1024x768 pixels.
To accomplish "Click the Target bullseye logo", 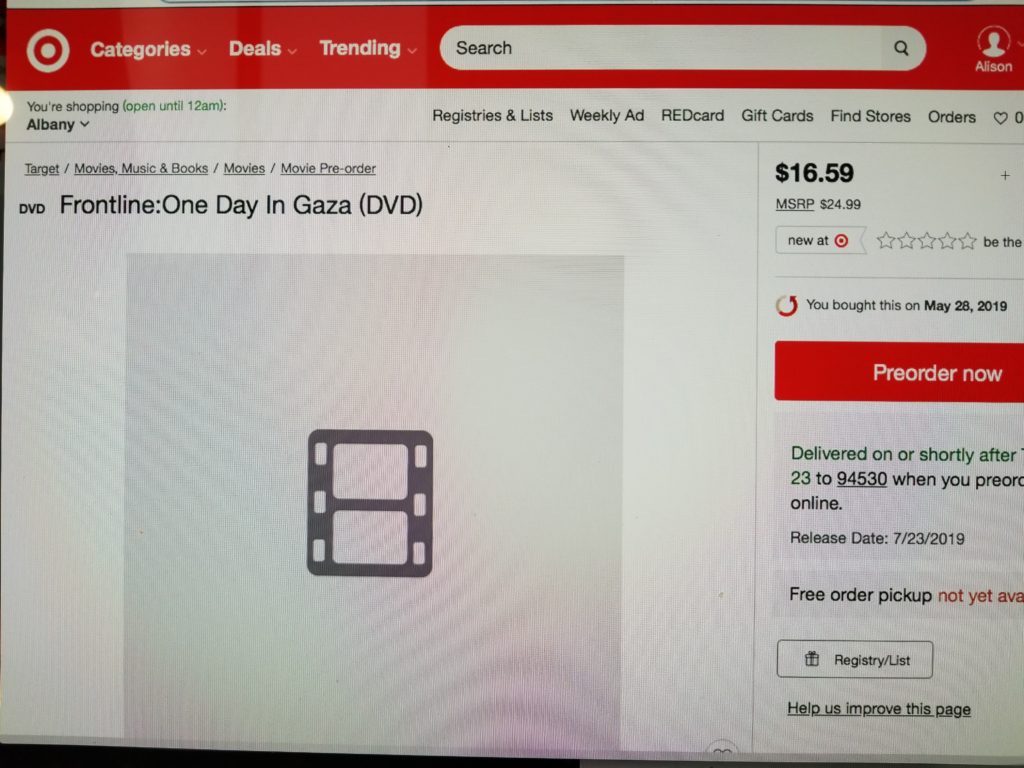I will (48, 50).
